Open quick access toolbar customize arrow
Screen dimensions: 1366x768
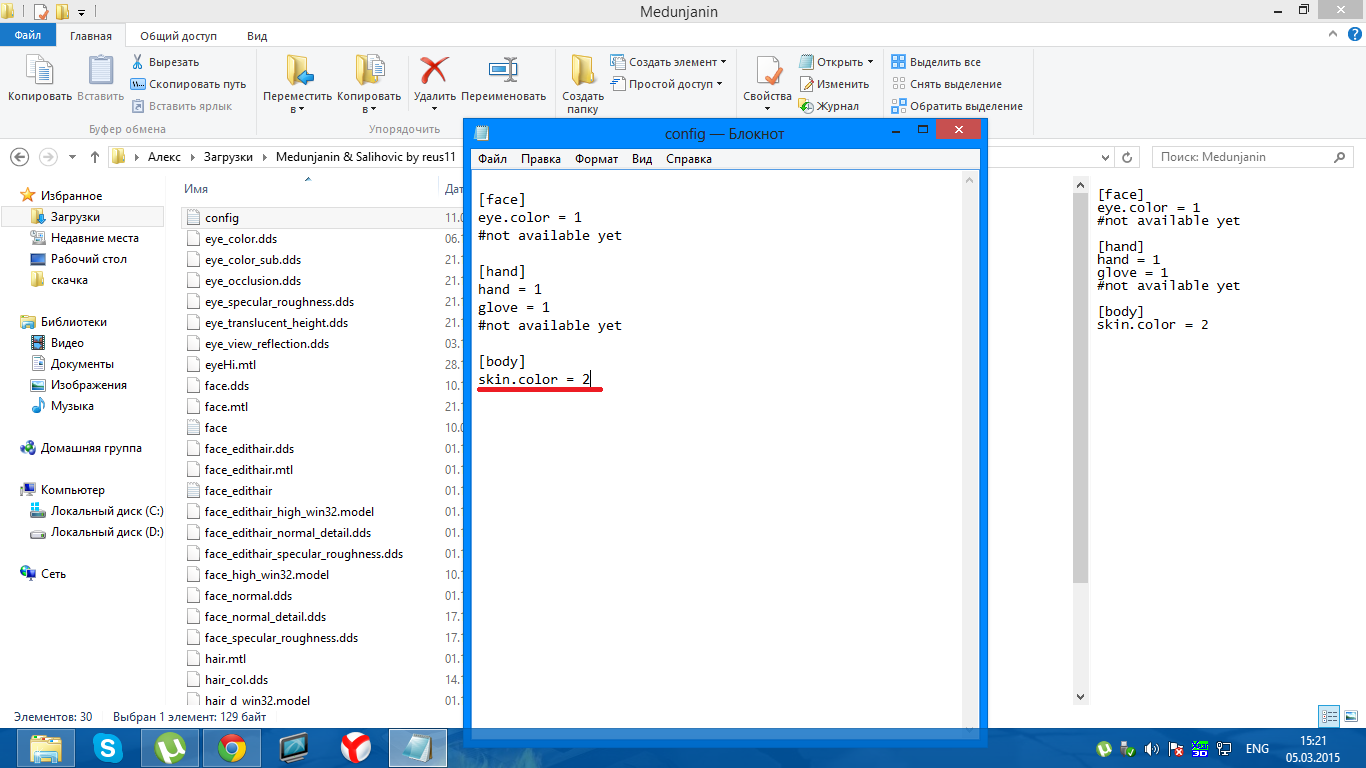(x=81, y=13)
